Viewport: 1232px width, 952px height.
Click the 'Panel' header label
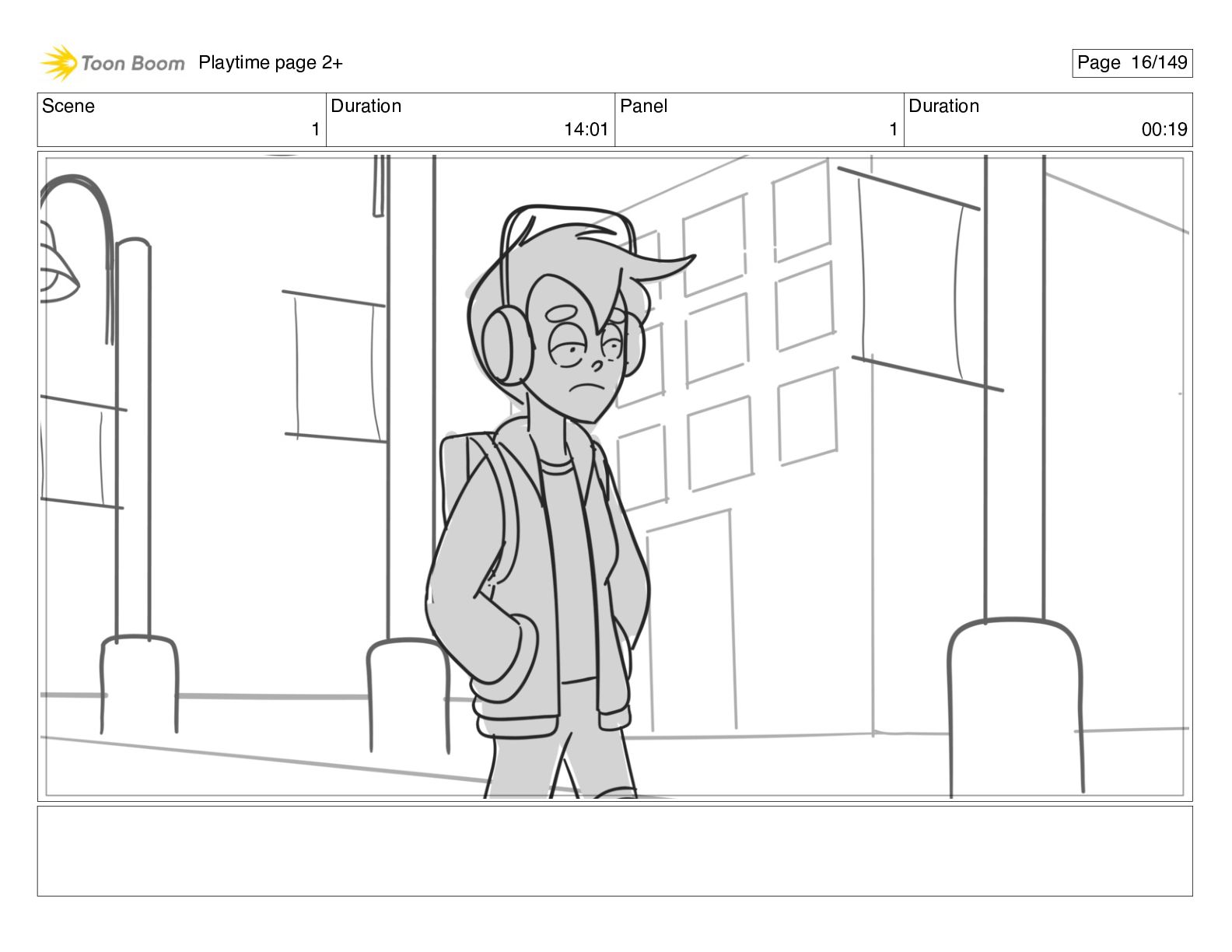point(643,106)
